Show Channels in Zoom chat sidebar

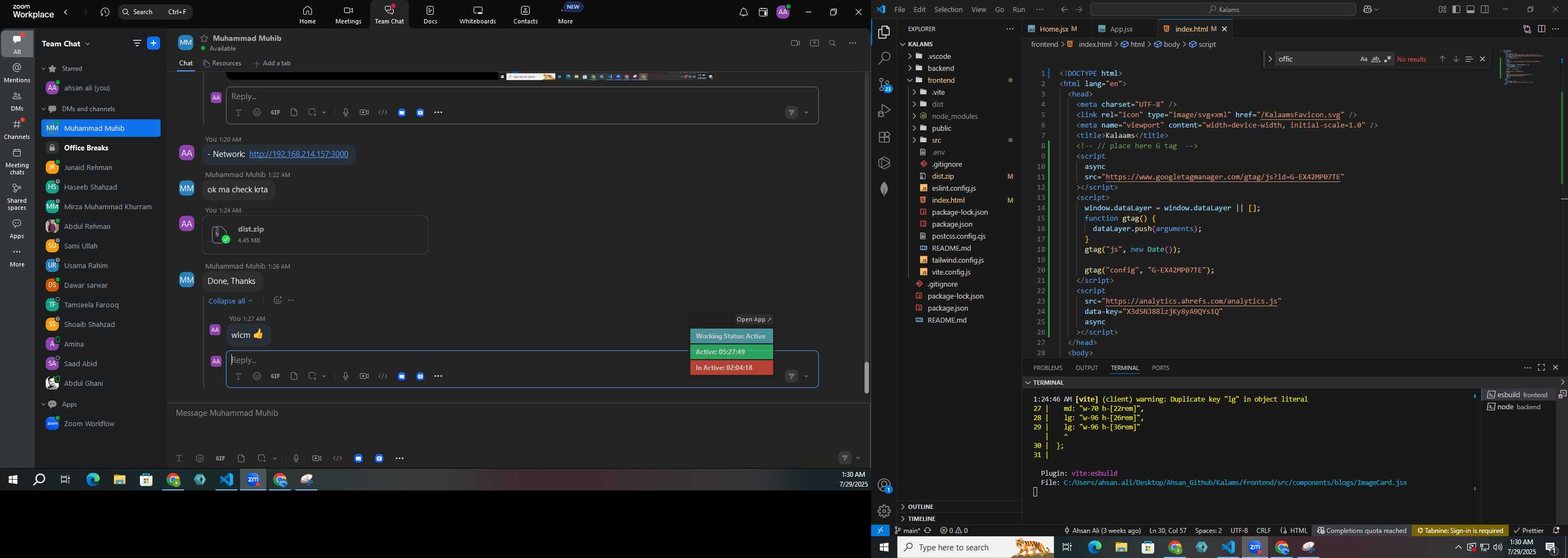(17, 129)
